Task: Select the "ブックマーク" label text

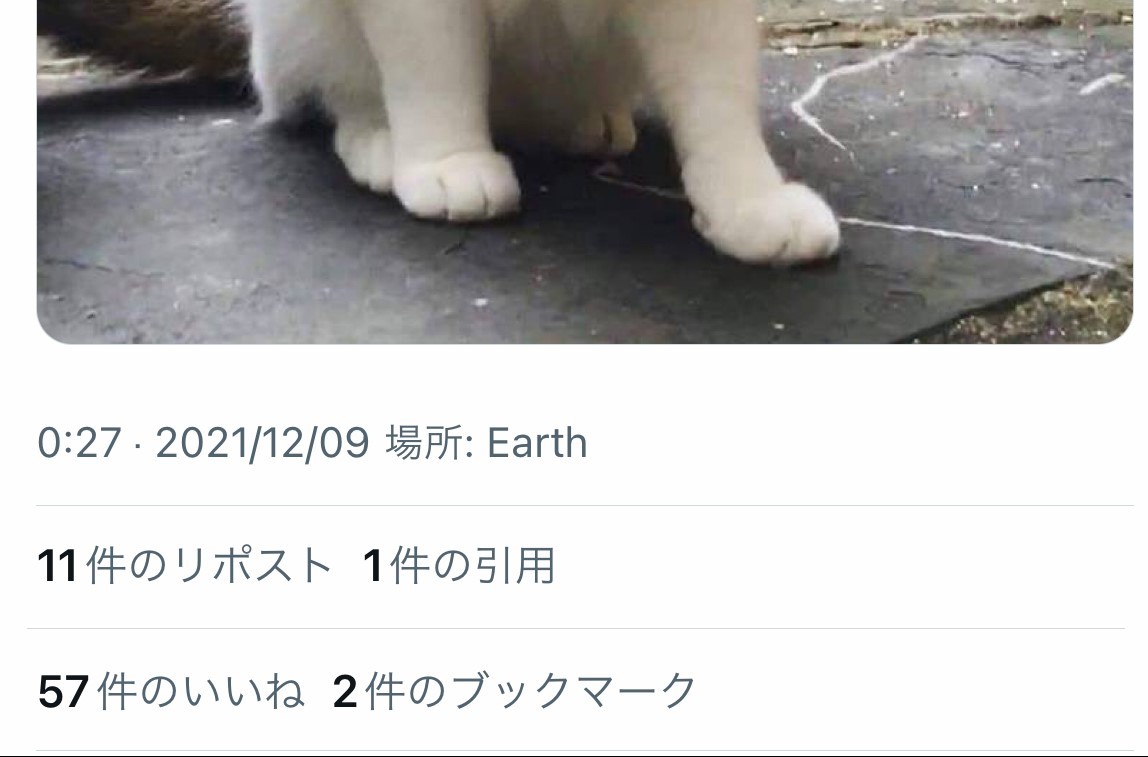Action: (572, 691)
